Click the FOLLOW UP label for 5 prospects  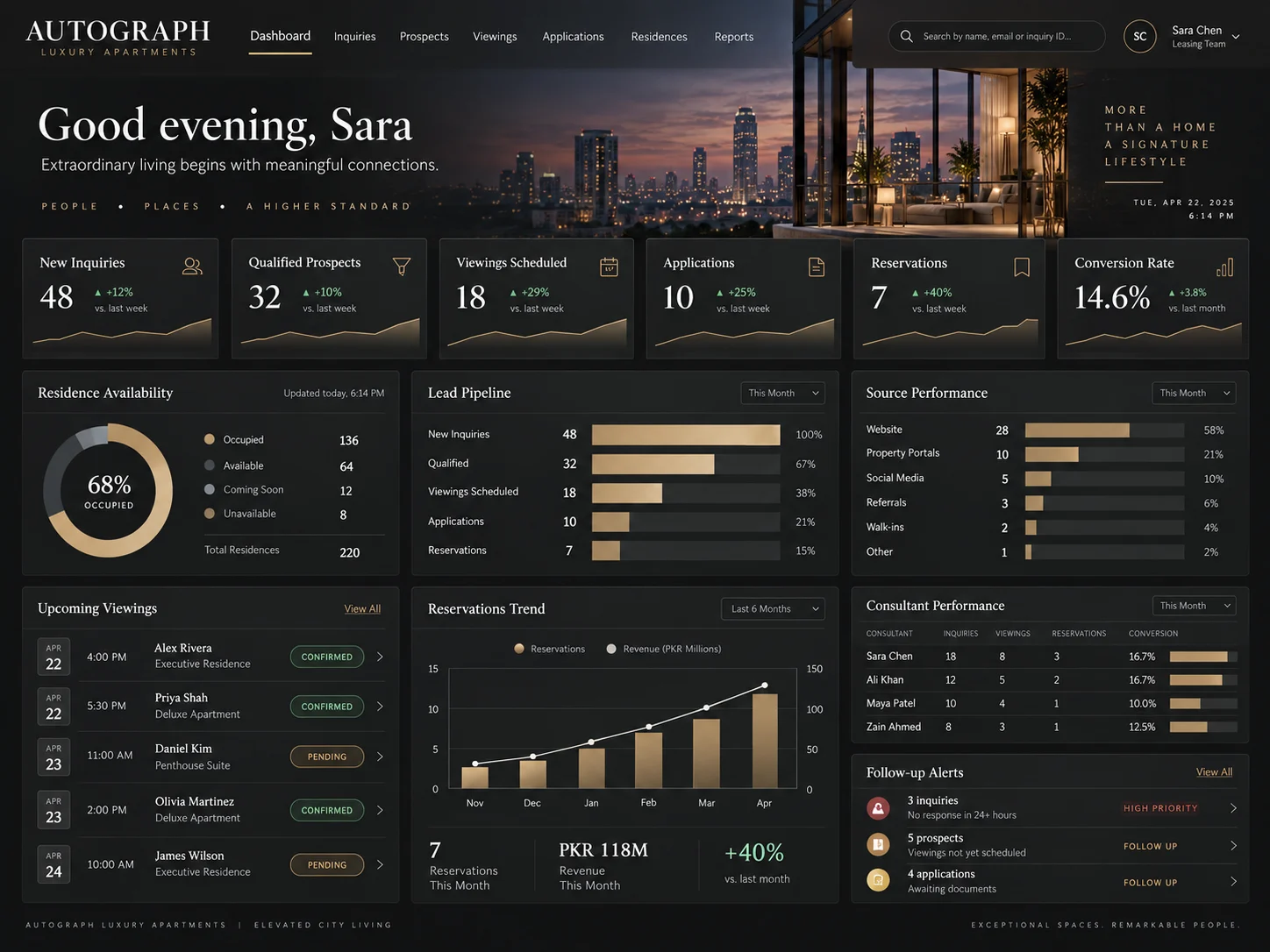point(1150,846)
